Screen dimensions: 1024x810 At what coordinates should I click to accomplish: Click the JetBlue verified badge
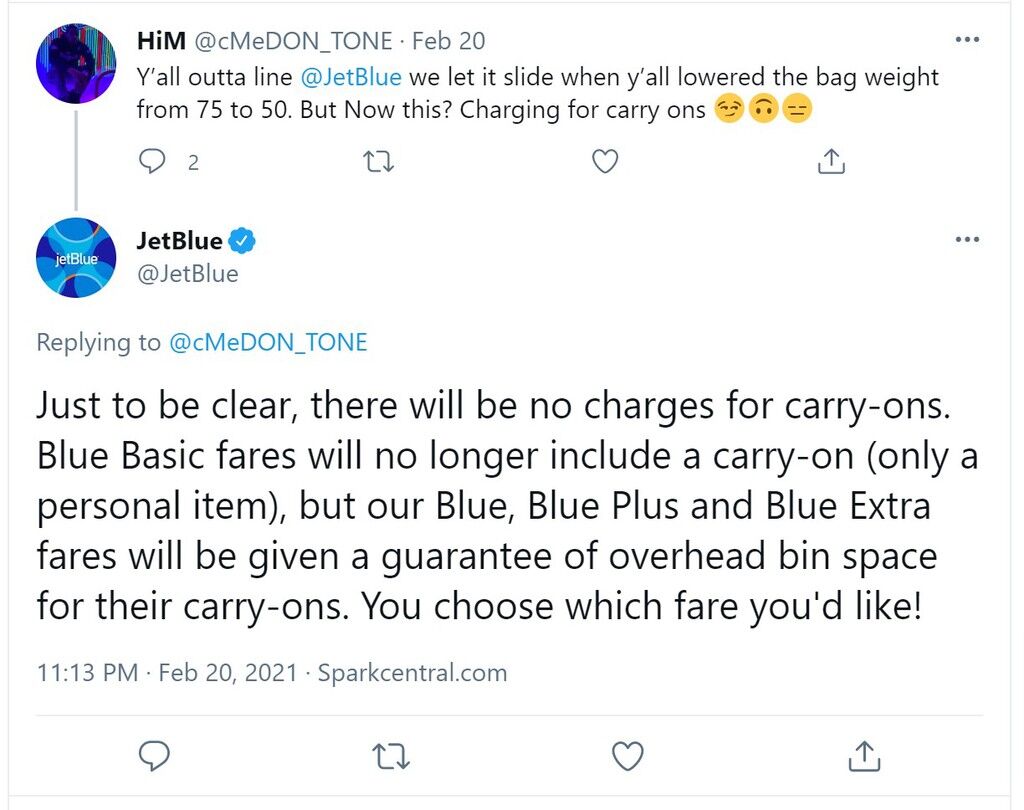pyautogui.click(x=242, y=241)
